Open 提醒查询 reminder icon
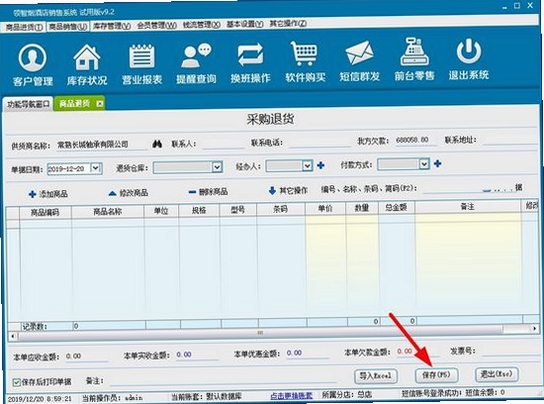 196,56
